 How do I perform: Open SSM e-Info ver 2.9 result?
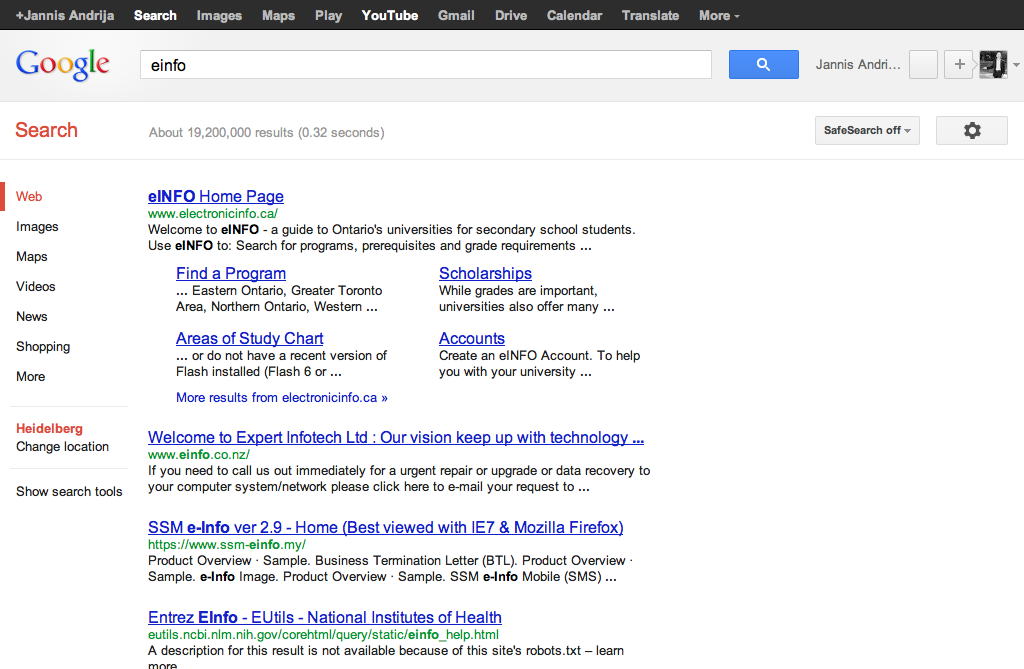click(x=385, y=527)
